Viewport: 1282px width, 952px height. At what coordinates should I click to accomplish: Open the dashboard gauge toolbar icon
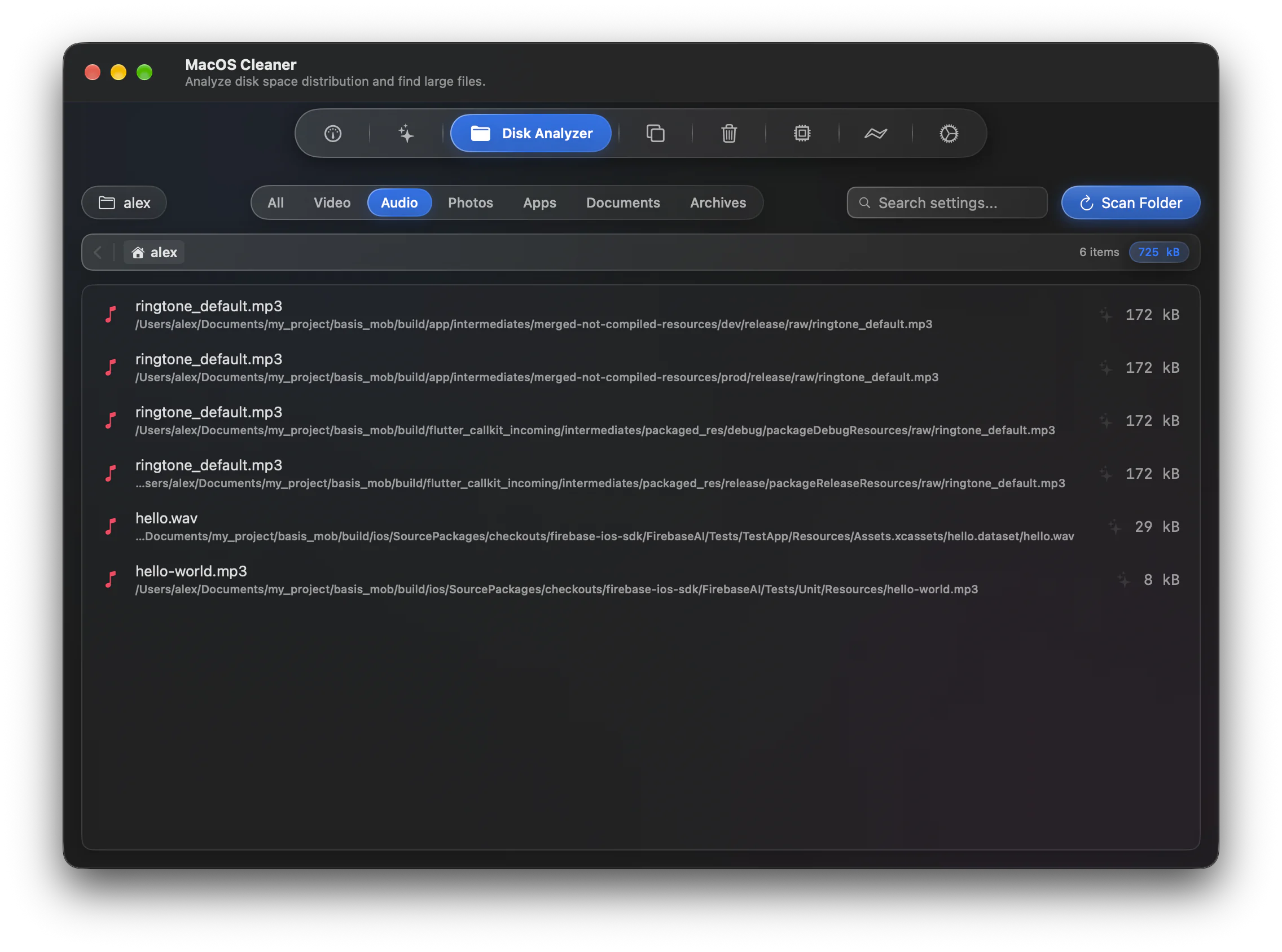pos(332,134)
